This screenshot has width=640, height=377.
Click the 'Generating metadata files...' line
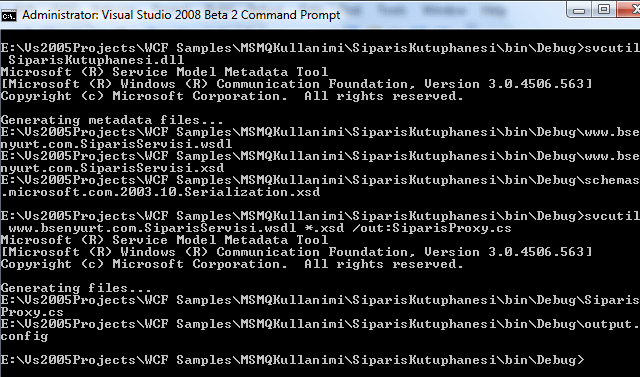[112, 120]
